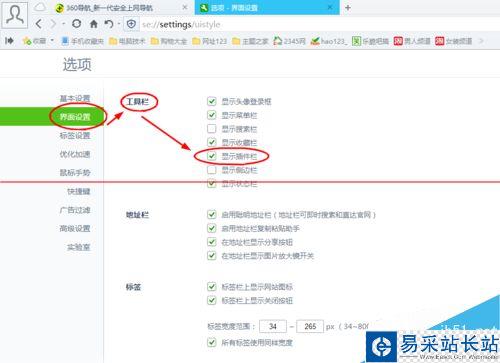
Task: Open the 女性频道 bookmark
Action: (454, 41)
